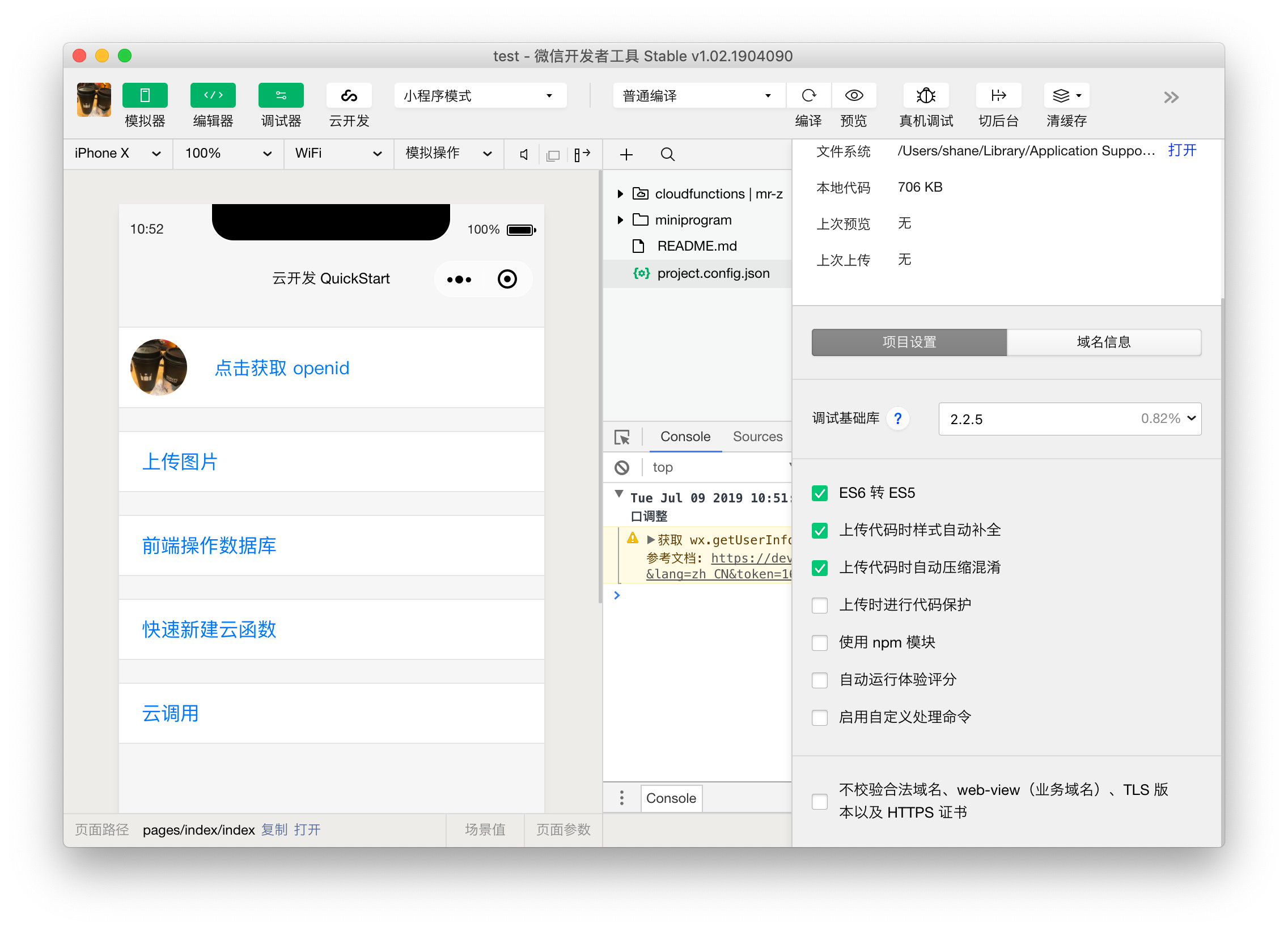Screen dimensions: 1288x931
Task: Select project.config.json in the file tree
Action: 697,273
